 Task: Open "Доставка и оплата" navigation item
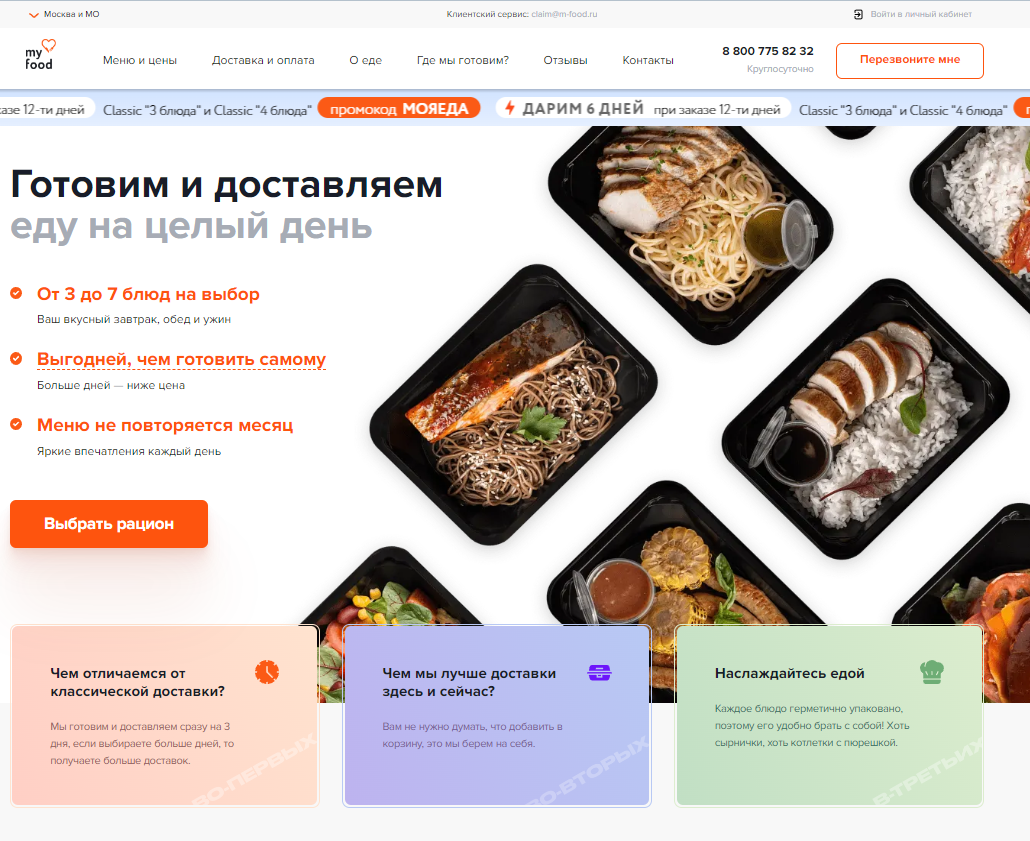tap(263, 60)
